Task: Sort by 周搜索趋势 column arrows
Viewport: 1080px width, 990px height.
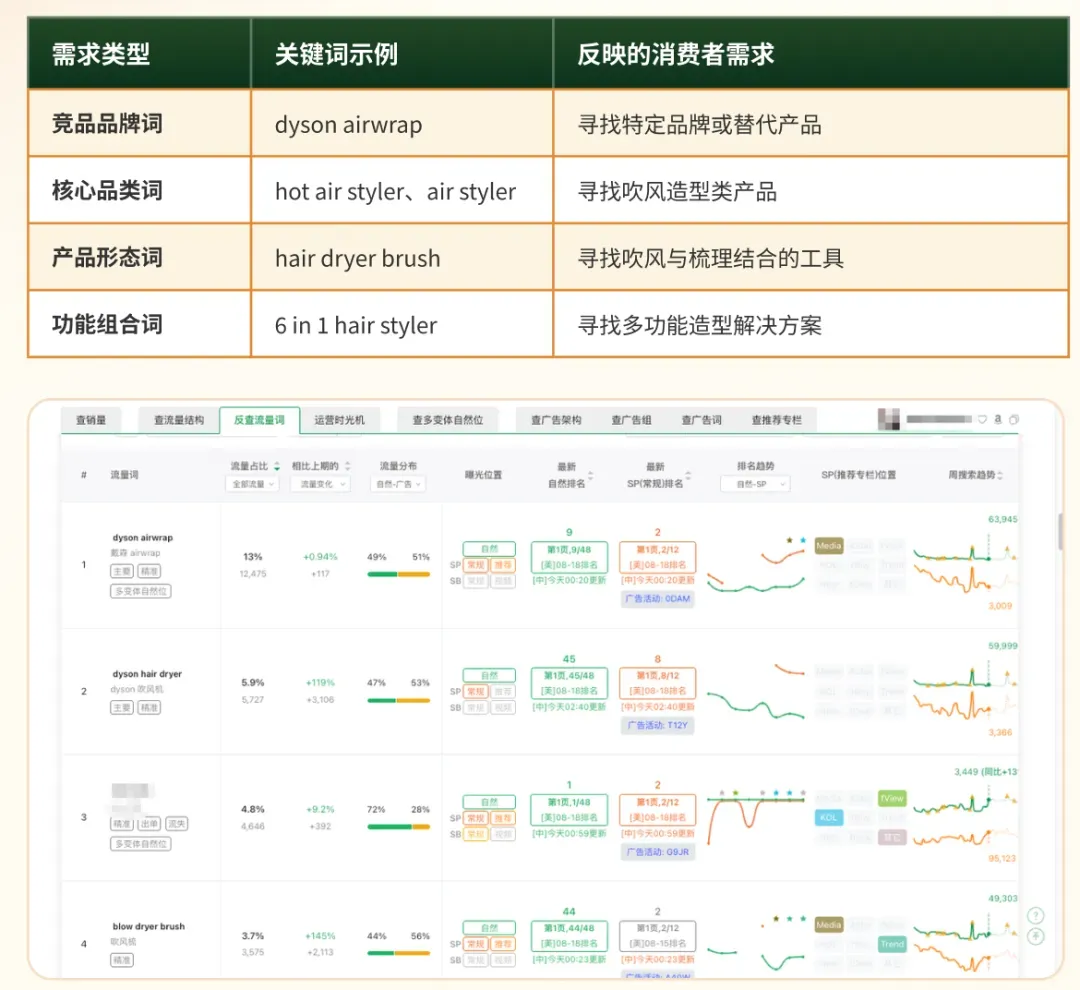Action: tap(1000, 475)
